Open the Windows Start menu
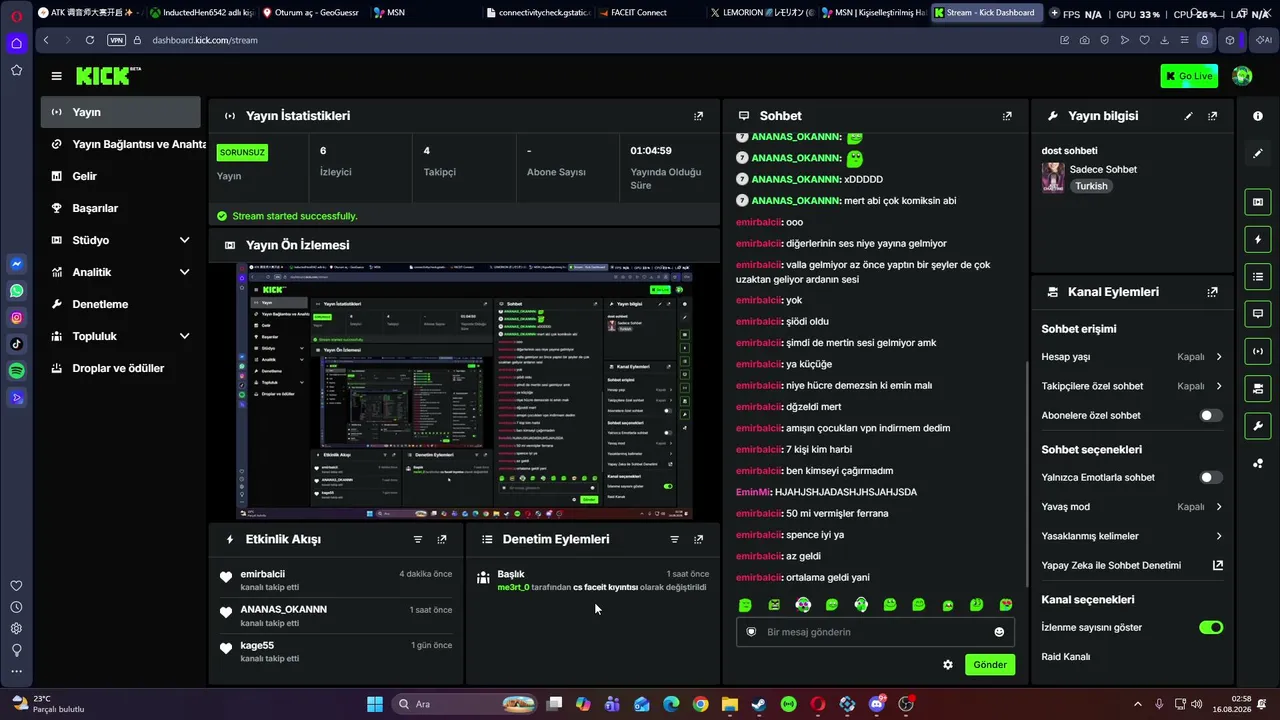 (x=375, y=704)
